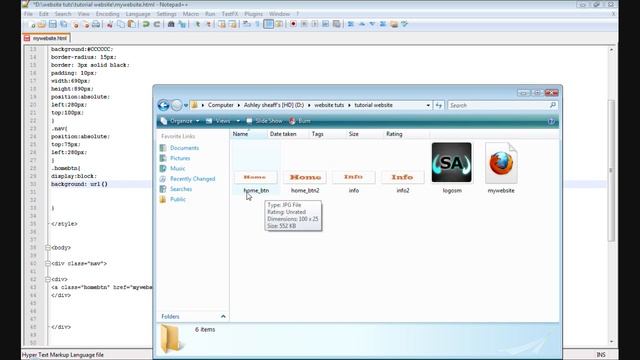Toggle synchronized vertical scrolling in Notepad++
Screen dimensions: 640x360
coord(222,24)
